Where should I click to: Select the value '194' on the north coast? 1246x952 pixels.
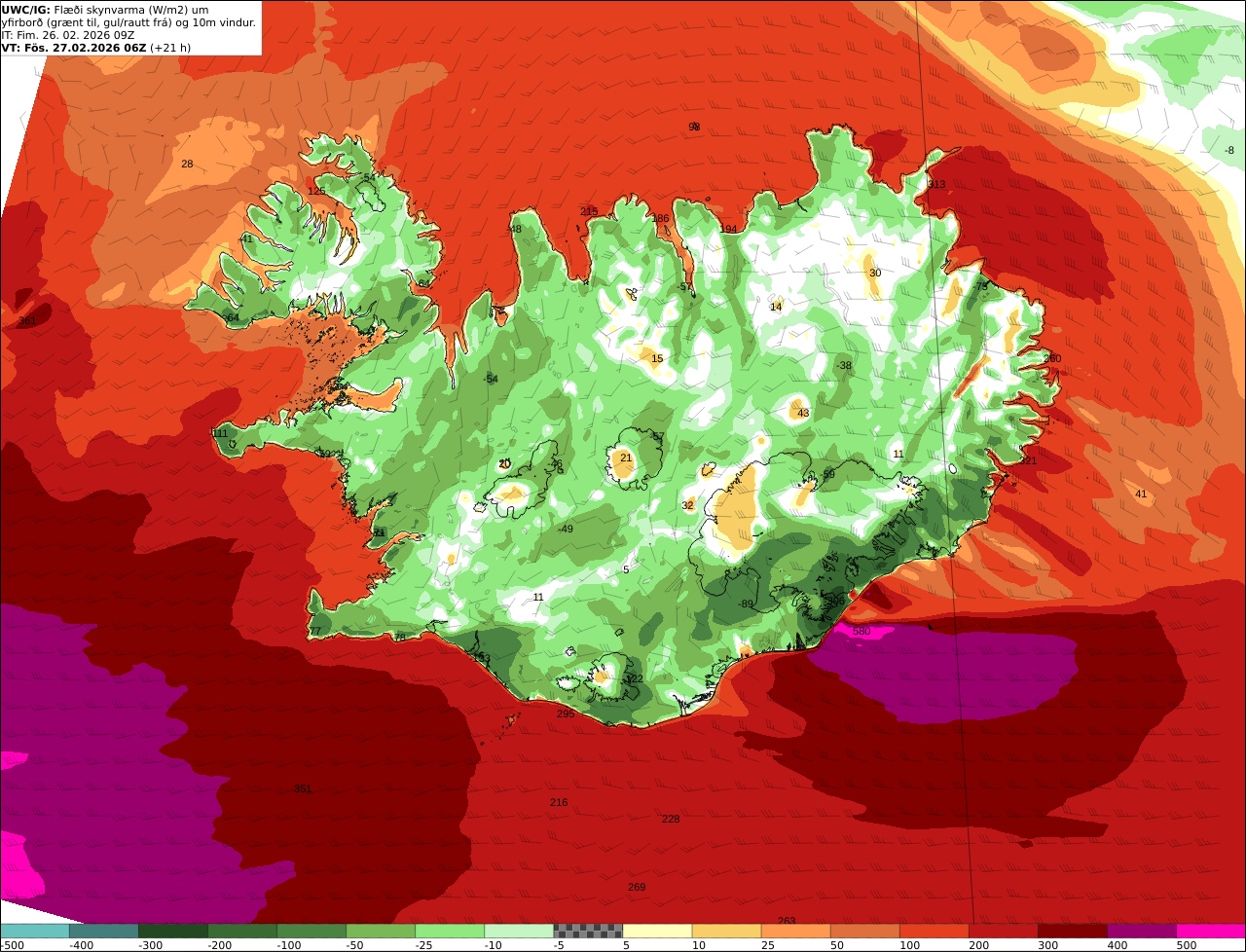click(729, 230)
